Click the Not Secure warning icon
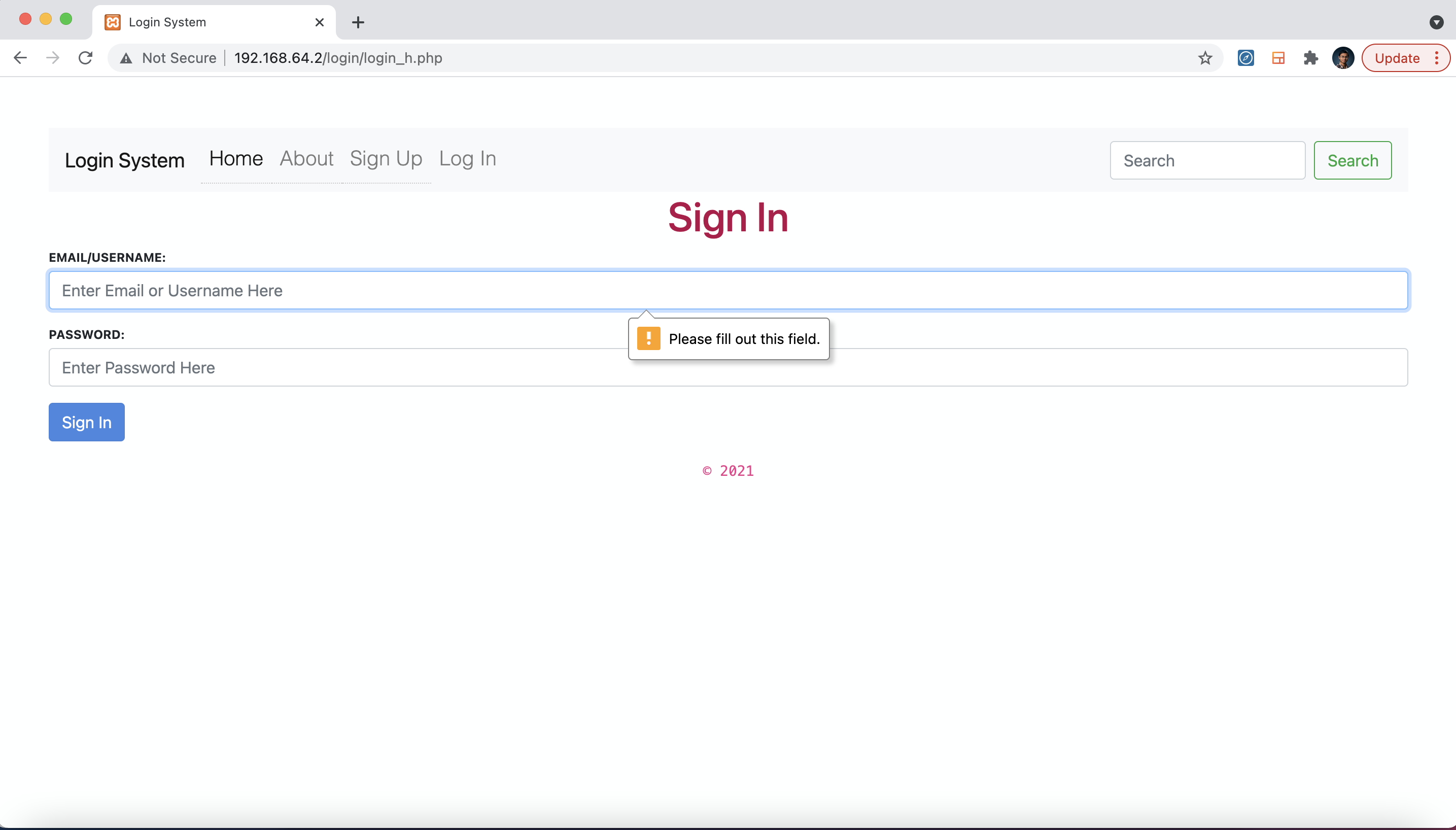Screen dimensions: 1456x830 126,58
